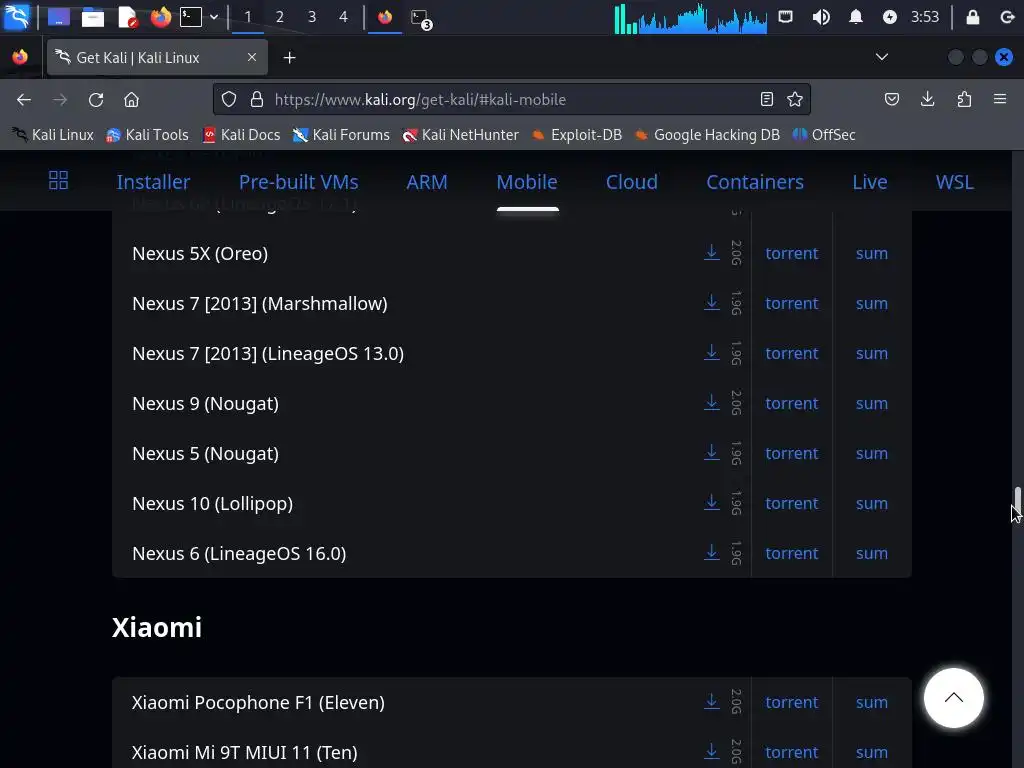This screenshot has width=1024, height=768.
Task: Show notifications via the bell icon
Action: pos(856,17)
